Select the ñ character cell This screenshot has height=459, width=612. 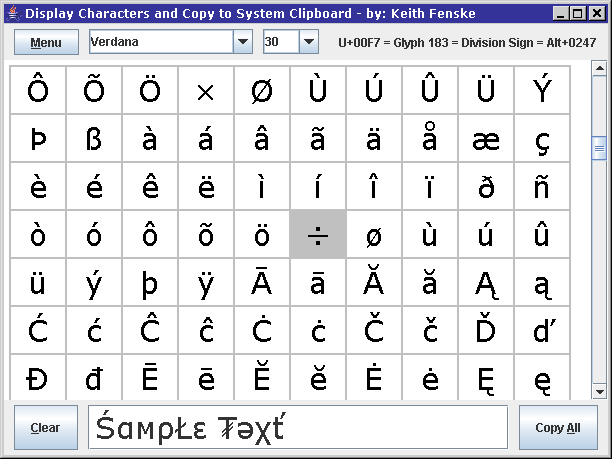point(542,187)
